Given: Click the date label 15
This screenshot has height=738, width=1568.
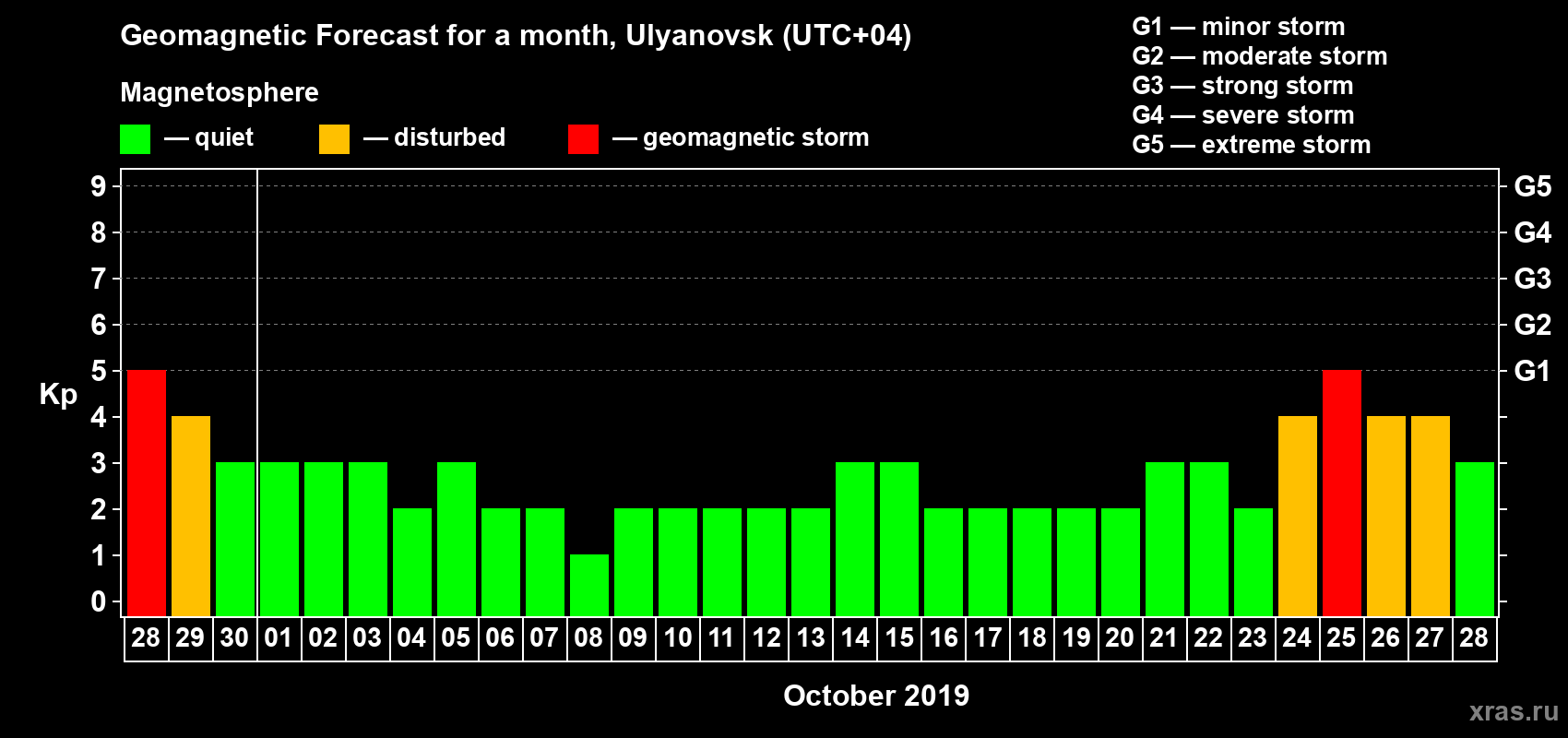Looking at the screenshot, I should [x=899, y=637].
